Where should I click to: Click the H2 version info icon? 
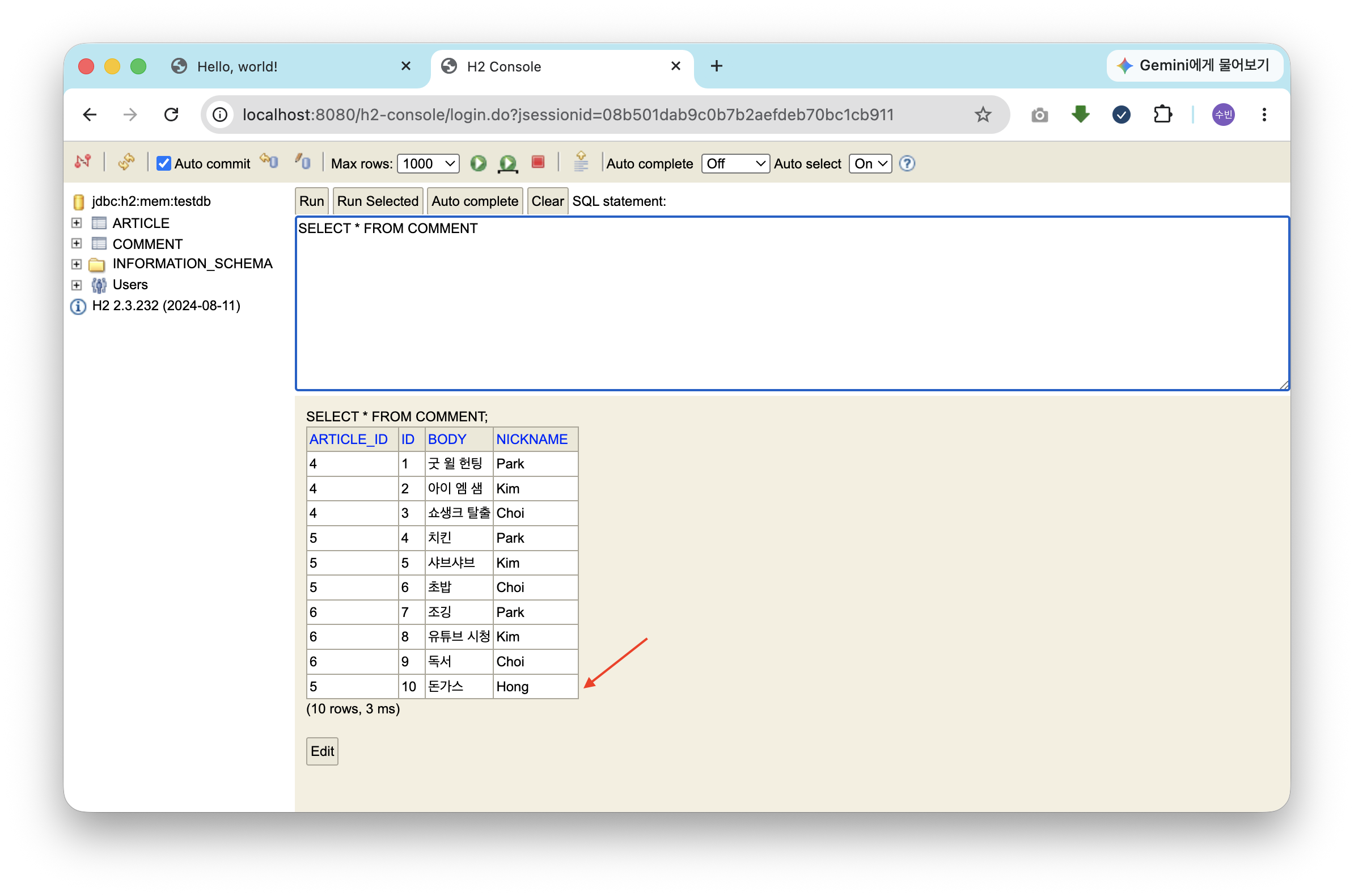point(78,307)
